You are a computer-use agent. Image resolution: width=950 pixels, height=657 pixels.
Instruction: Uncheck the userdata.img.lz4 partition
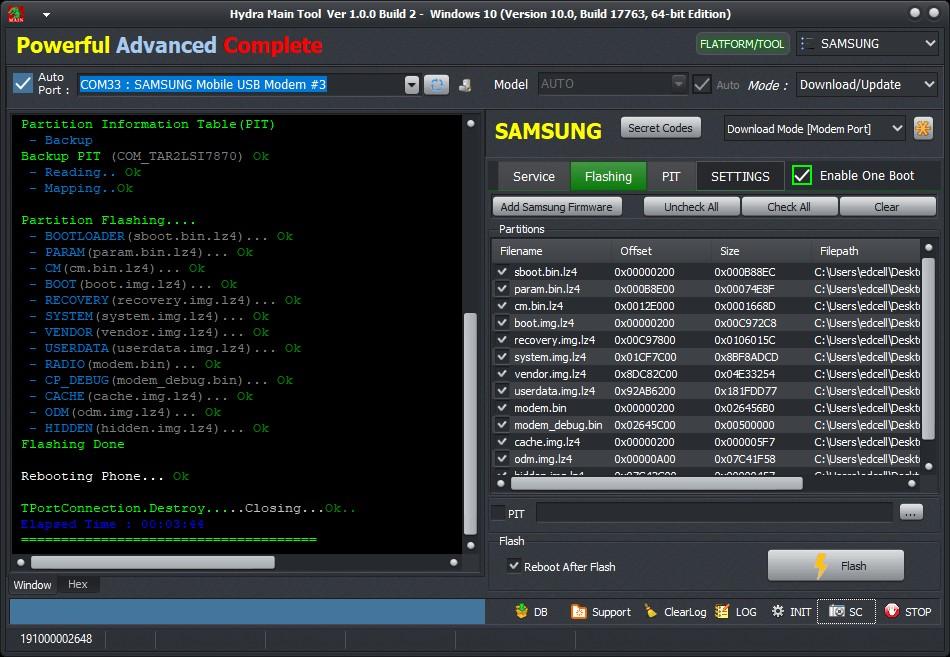point(502,390)
